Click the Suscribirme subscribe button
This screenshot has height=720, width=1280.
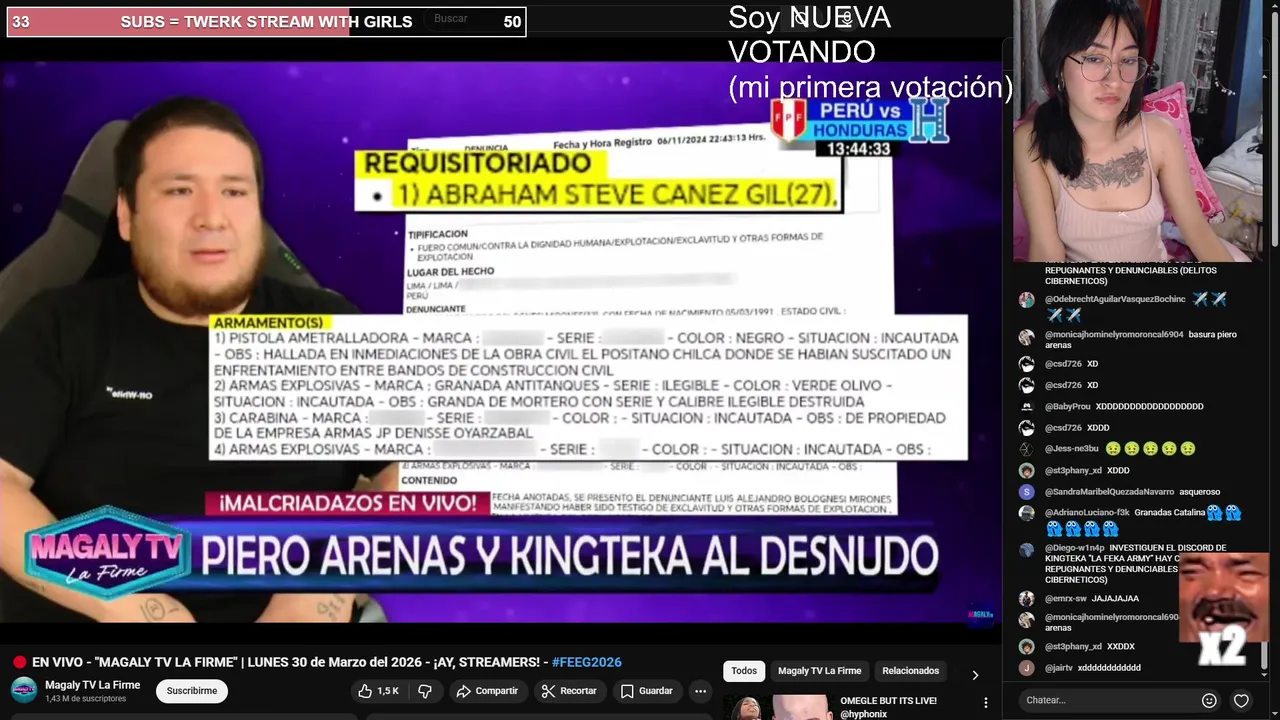[192, 691]
